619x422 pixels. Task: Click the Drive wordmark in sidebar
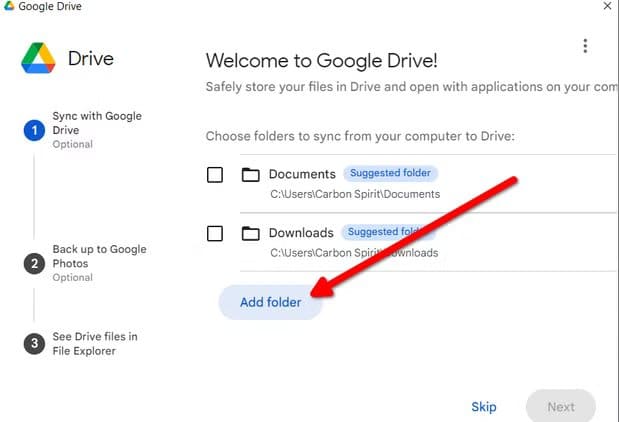[x=91, y=58]
